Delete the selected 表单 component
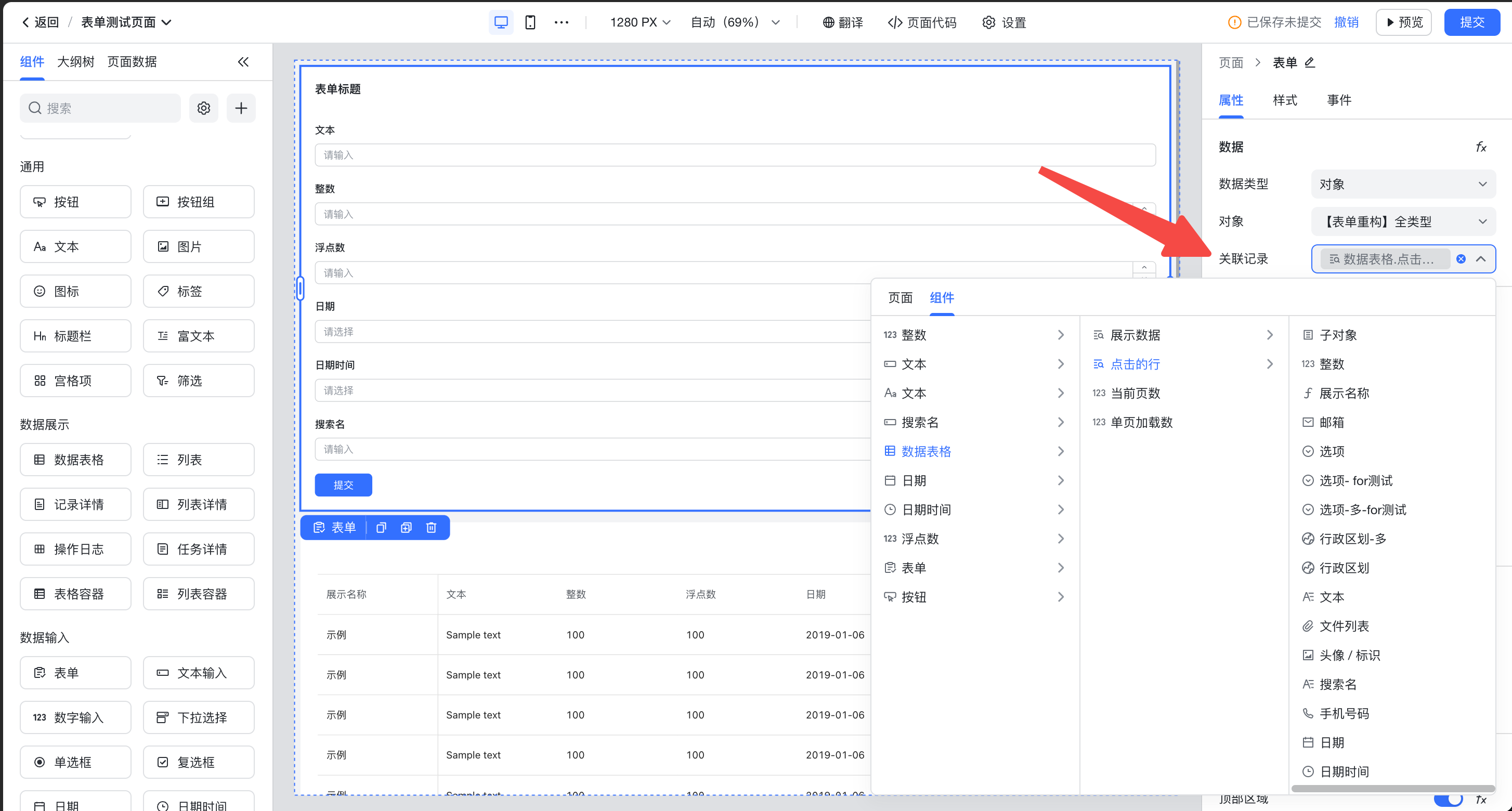1512x811 pixels. tap(432, 528)
